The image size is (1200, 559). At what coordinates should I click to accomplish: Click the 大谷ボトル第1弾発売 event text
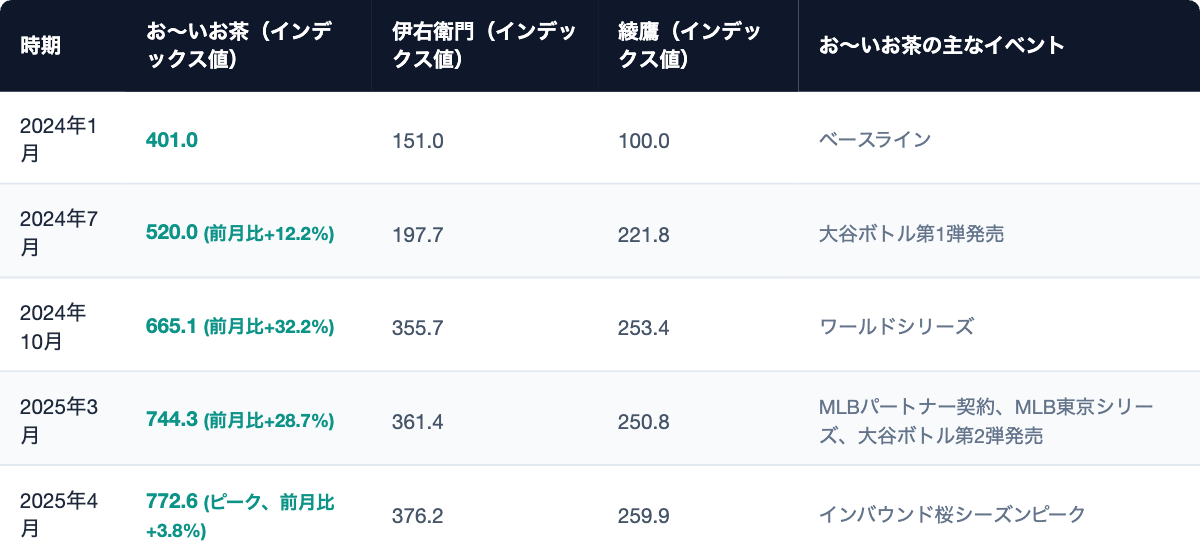pyautogui.click(x=911, y=234)
